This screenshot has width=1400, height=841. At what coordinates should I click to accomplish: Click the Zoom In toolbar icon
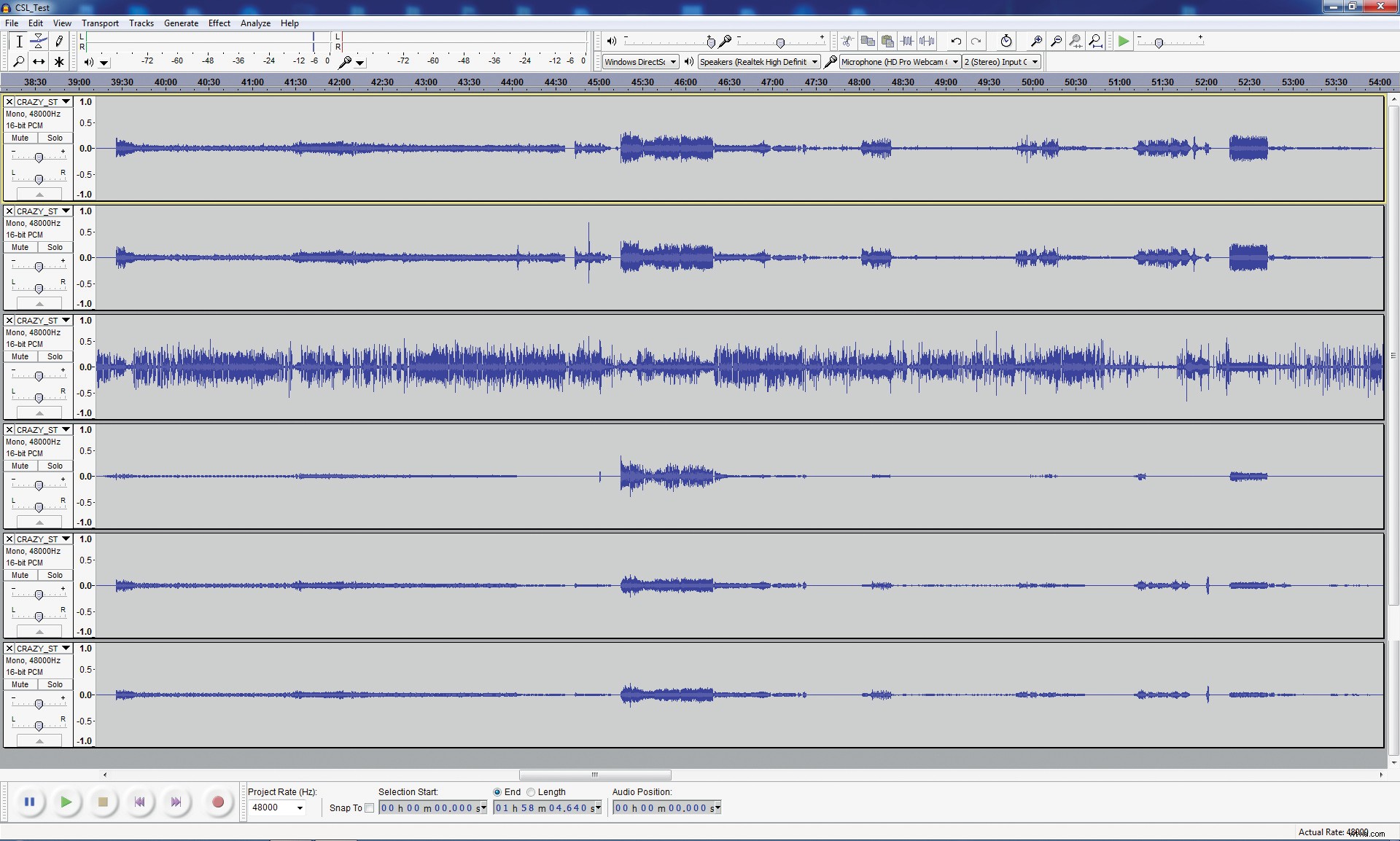(1036, 41)
